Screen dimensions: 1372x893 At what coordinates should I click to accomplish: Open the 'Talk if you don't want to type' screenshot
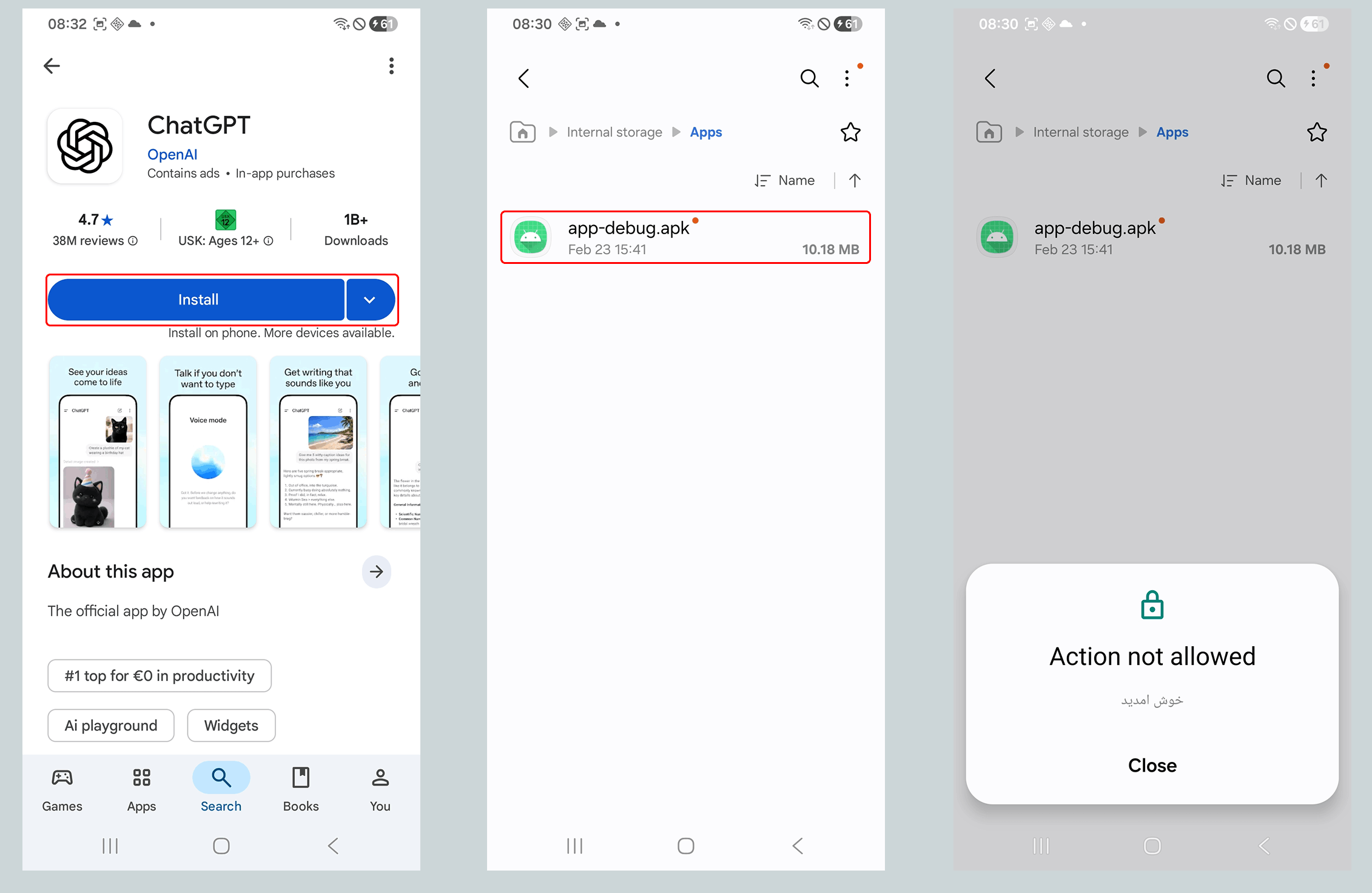[x=208, y=442]
